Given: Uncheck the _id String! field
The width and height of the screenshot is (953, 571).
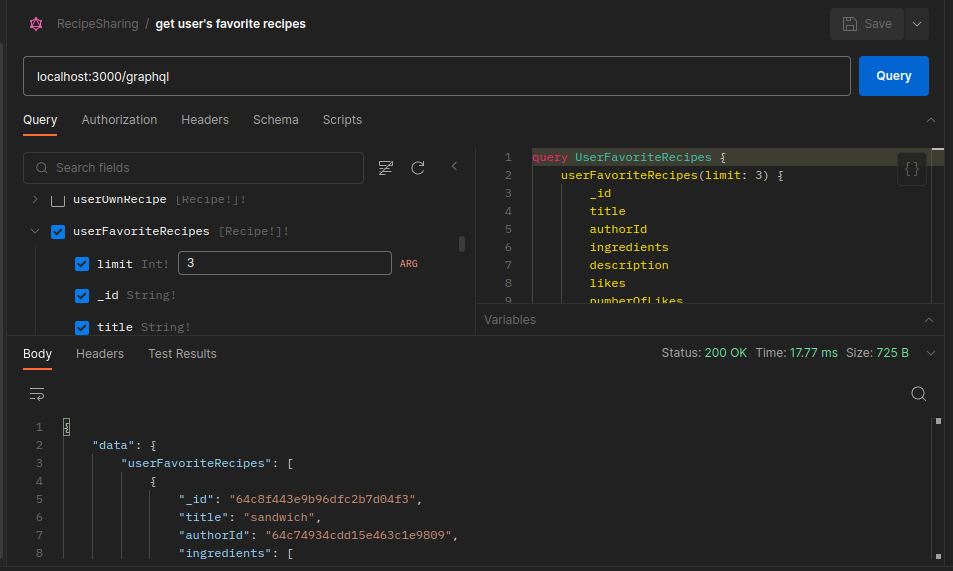Looking at the screenshot, I should 81,296.
